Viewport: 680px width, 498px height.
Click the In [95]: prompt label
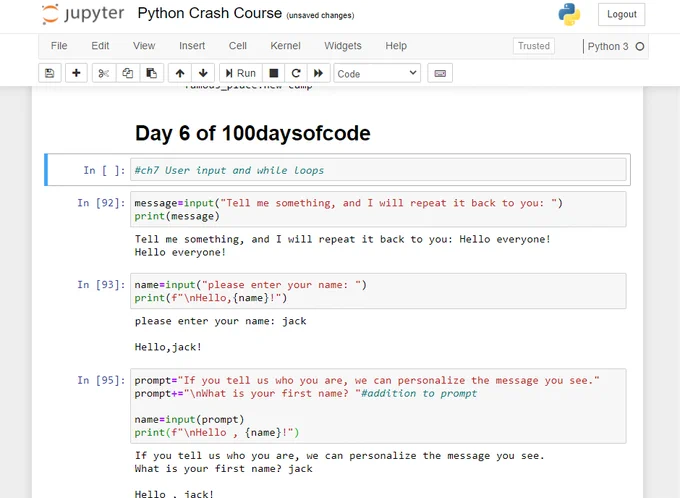coord(101,380)
